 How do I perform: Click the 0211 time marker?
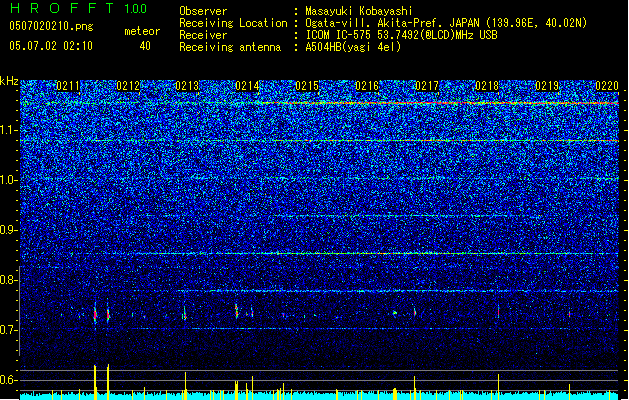pyautogui.click(x=68, y=86)
